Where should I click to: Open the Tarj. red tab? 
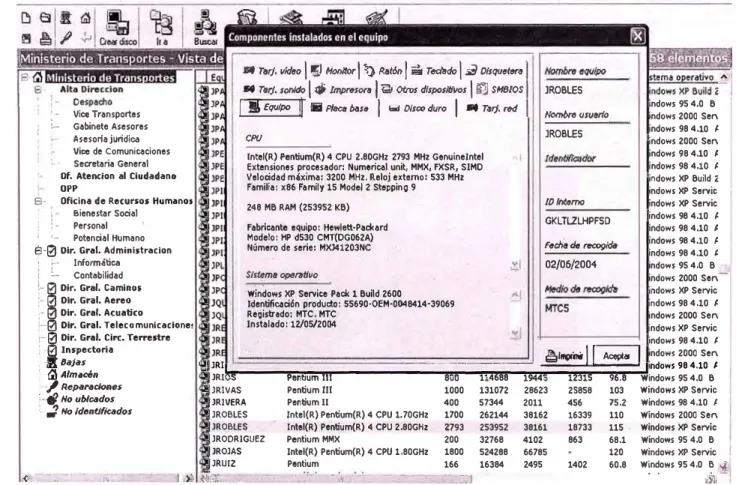[x=492, y=108]
